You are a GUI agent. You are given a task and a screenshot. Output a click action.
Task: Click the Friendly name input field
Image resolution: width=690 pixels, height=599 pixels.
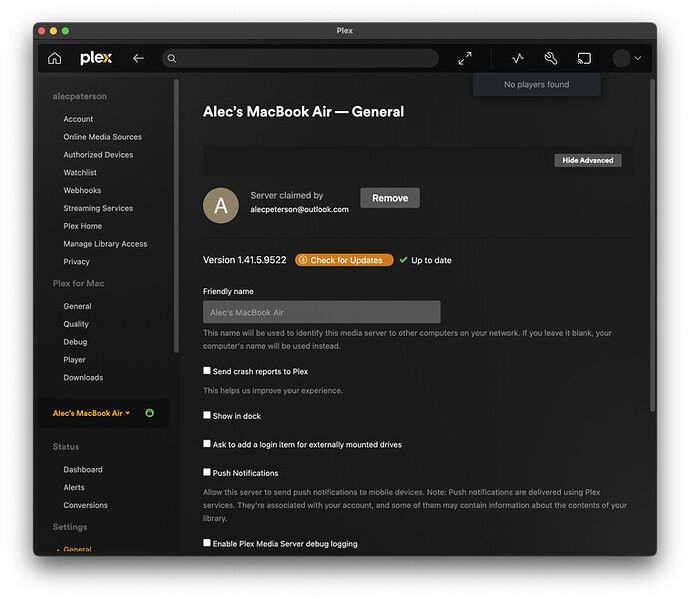322,312
